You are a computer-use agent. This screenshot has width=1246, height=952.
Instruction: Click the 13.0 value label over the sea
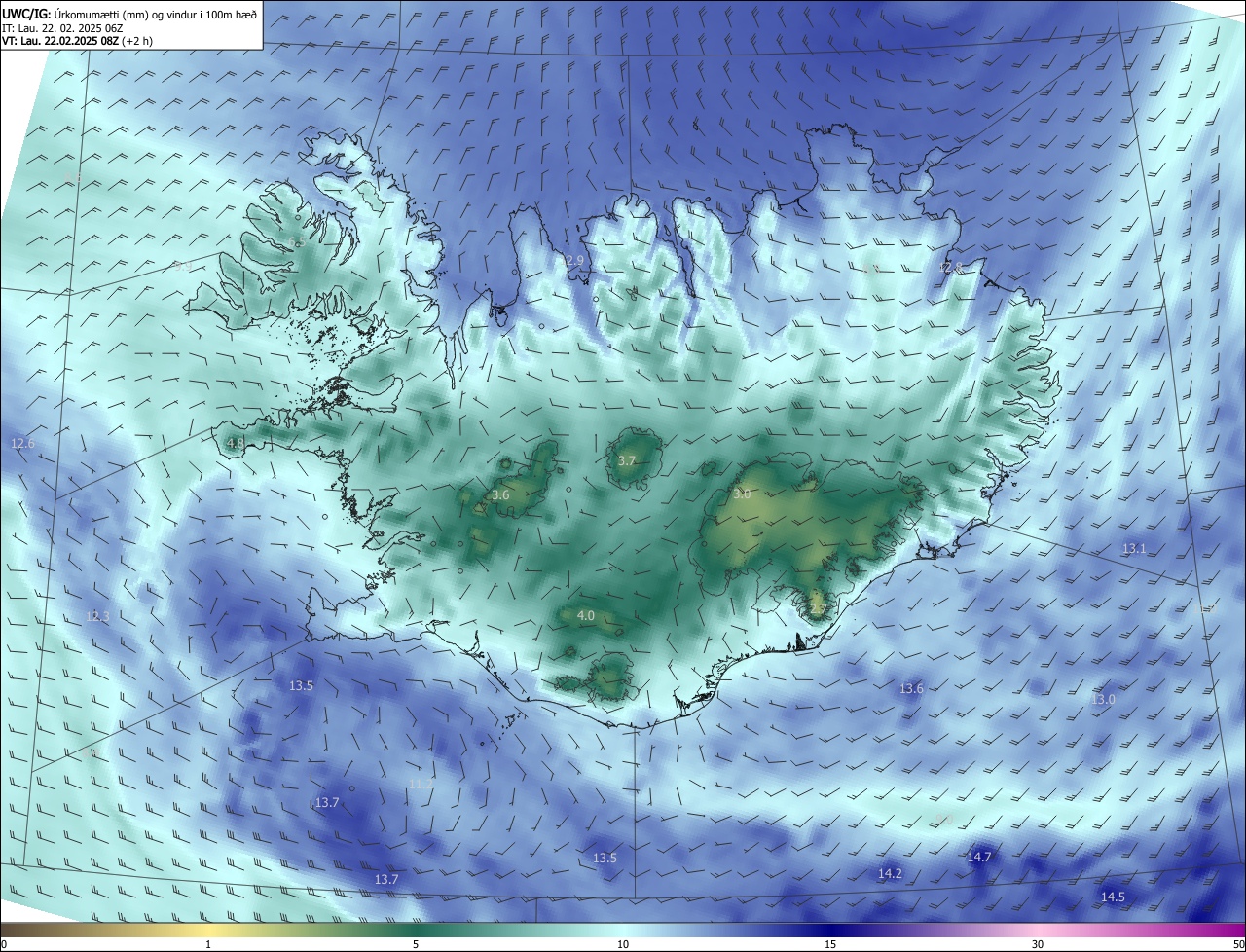tap(1103, 700)
